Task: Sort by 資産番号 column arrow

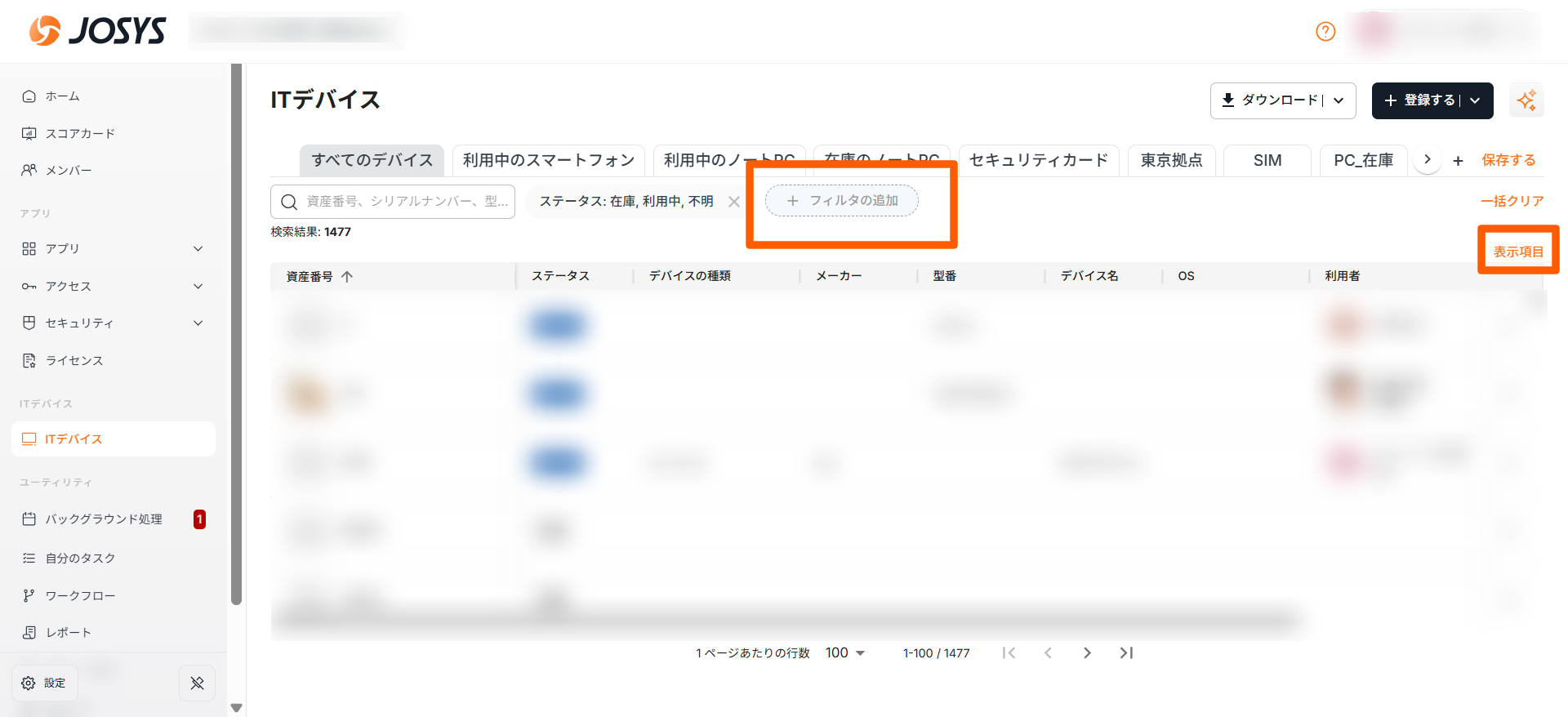Action: coord(347,277)
